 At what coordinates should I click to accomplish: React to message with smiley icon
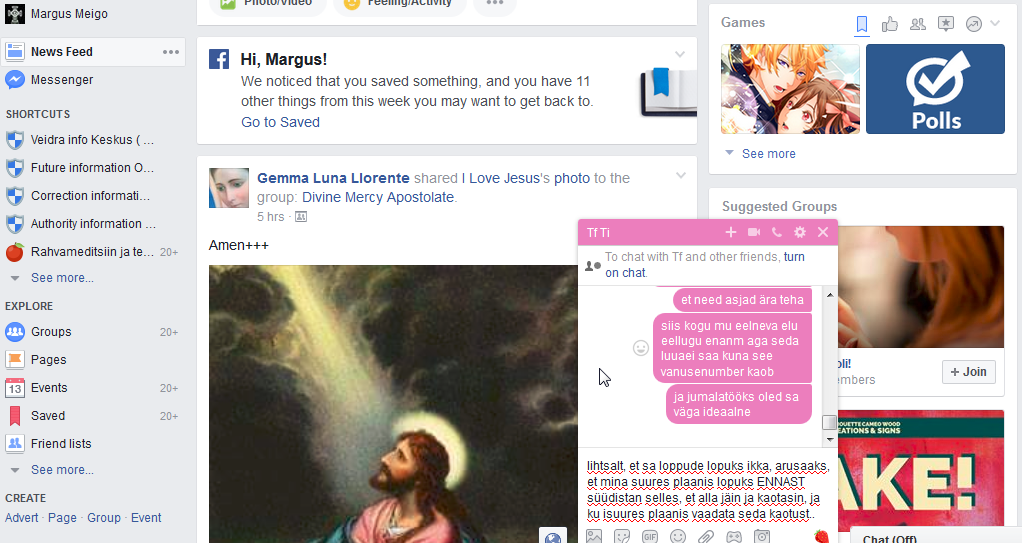(641, 348)
